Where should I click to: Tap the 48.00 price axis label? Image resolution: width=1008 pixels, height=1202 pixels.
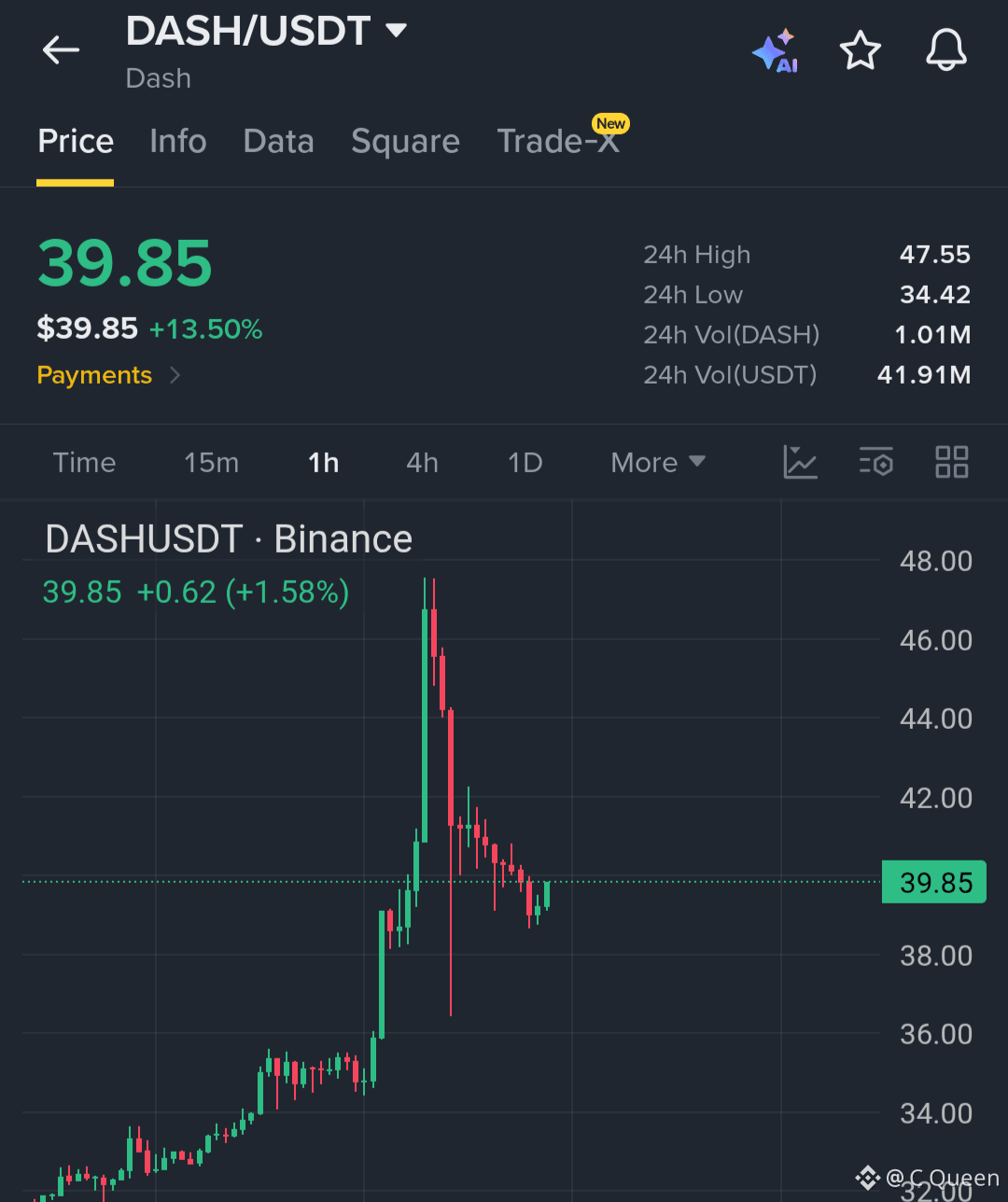pos(935,561)
